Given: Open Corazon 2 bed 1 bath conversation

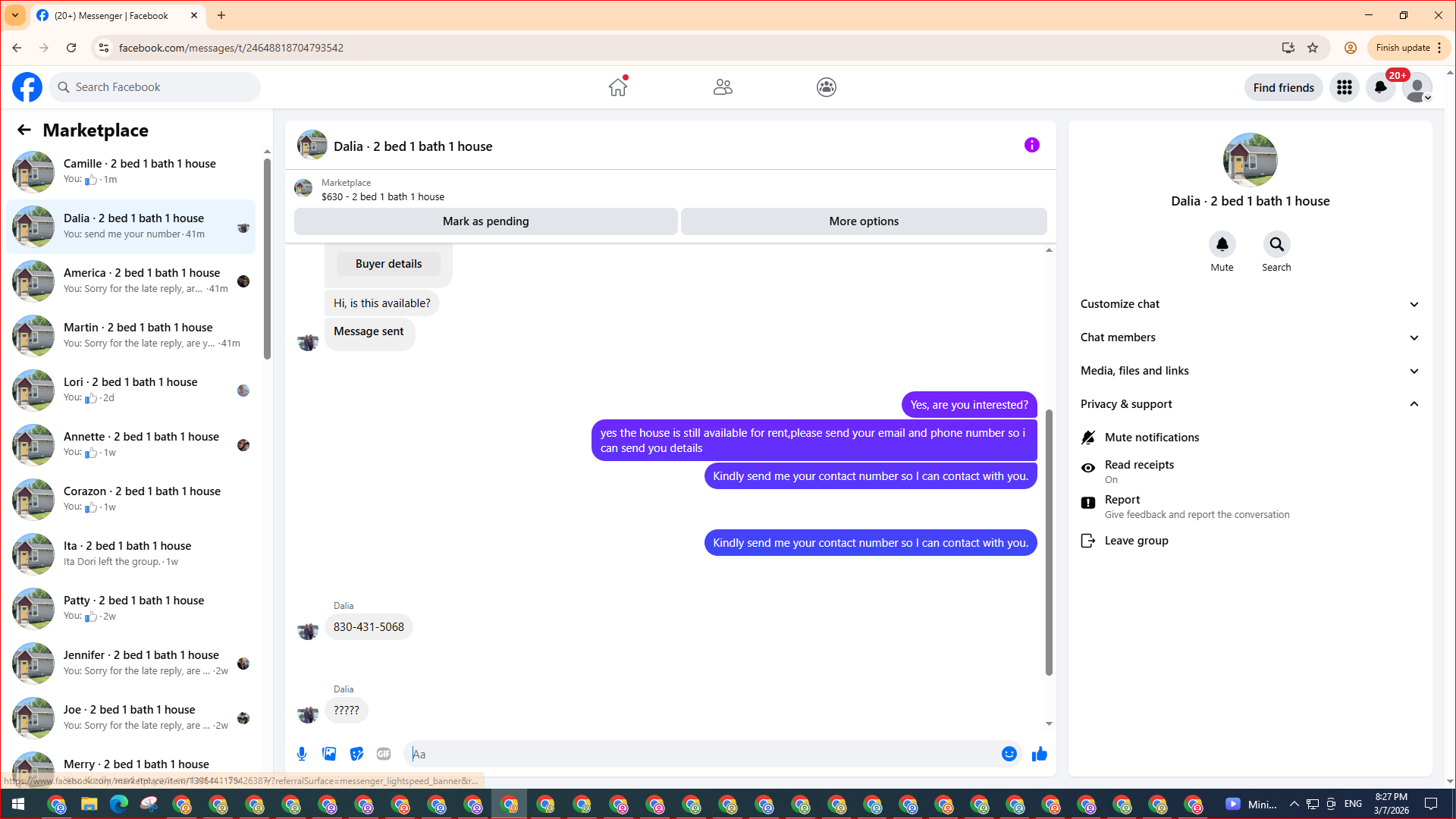Looking at the screenshot, I should point(130,499).
